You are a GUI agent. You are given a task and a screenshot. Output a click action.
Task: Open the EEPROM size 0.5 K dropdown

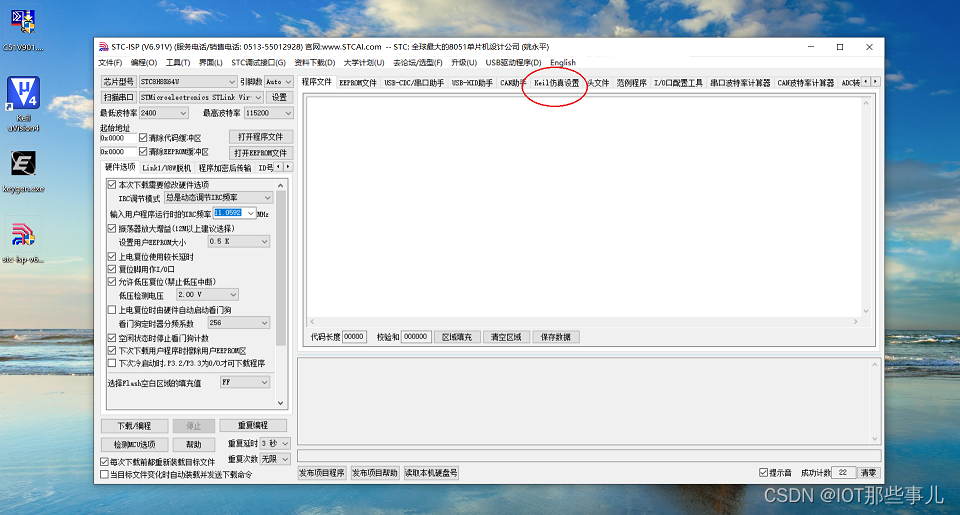pyautogui.click(x=238, y=242)
